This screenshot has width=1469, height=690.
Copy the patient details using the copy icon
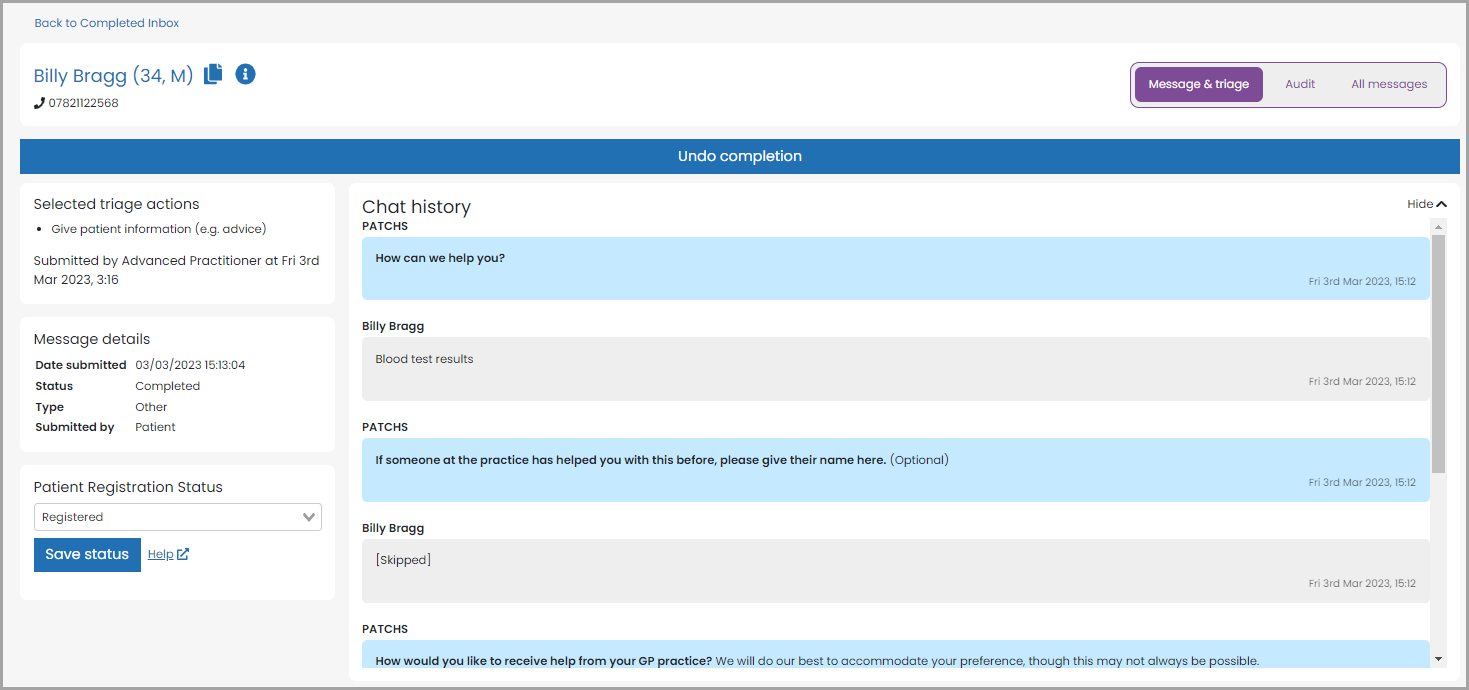click(x=212, y=74)
